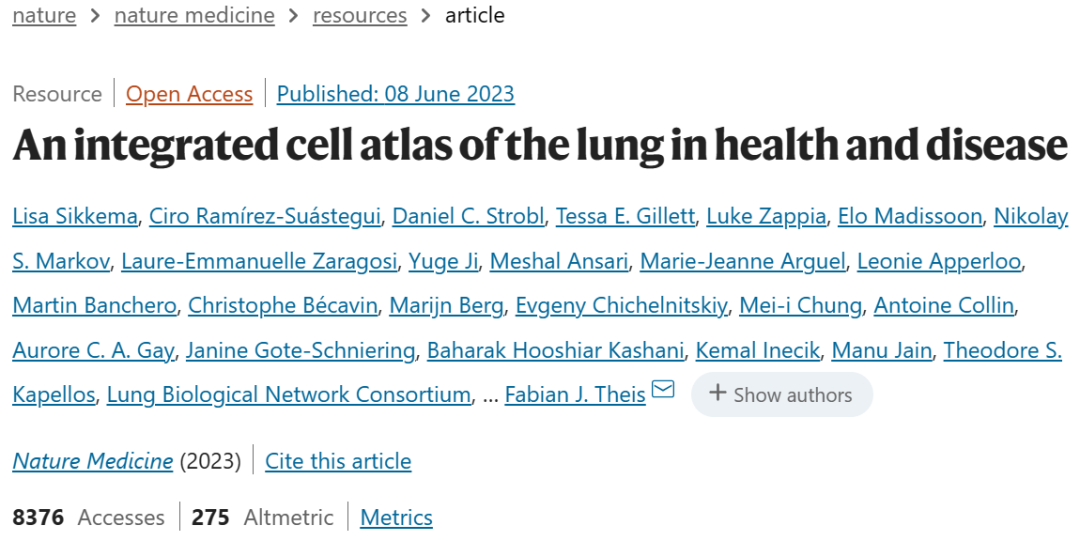The width and height of the screenshot is (1080, 541).
Task: Open author Lisa Sikkema's profile
Action: click(75, 216)
